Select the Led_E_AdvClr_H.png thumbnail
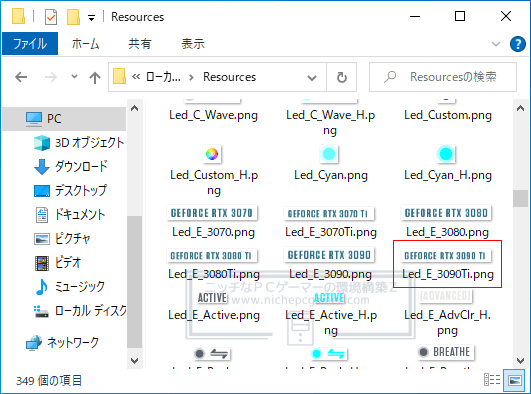531x394 pixels. pos(446,296)
